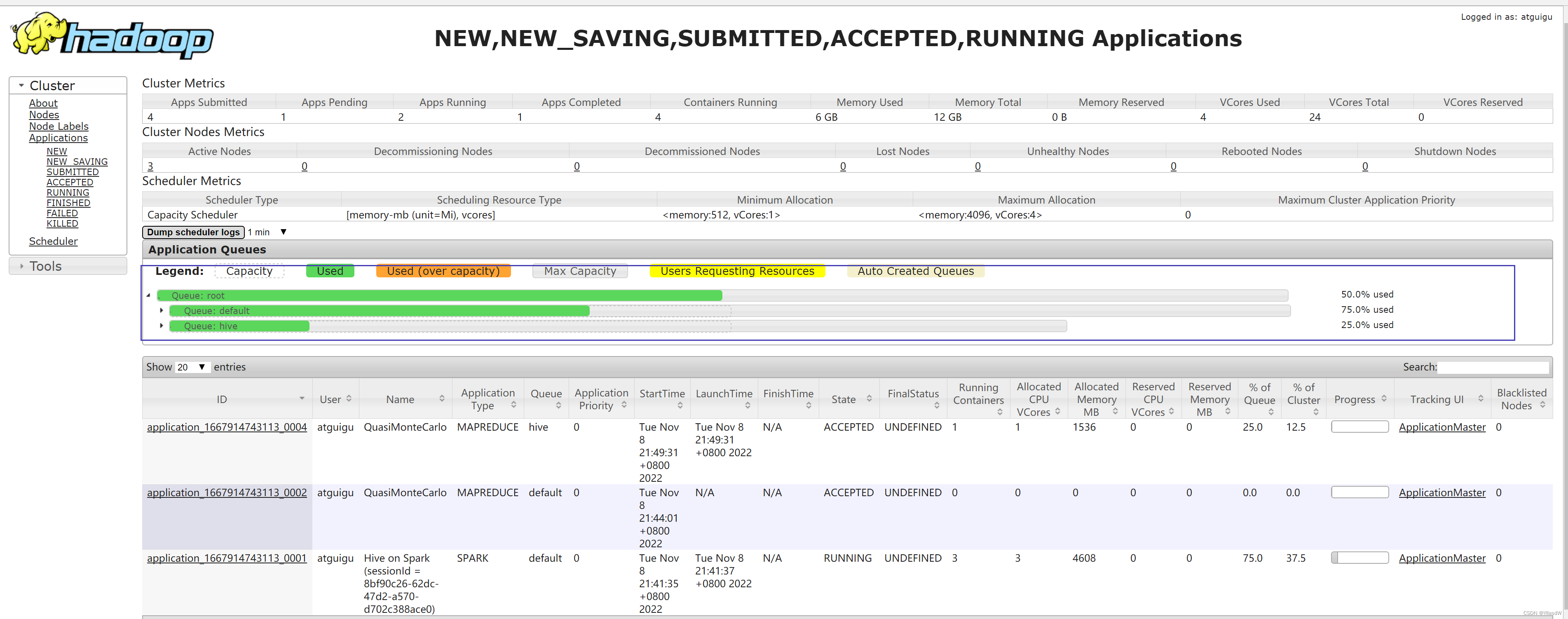Click the Search input field
The width and height of the screenshot is (1568, 619).
1493,367
